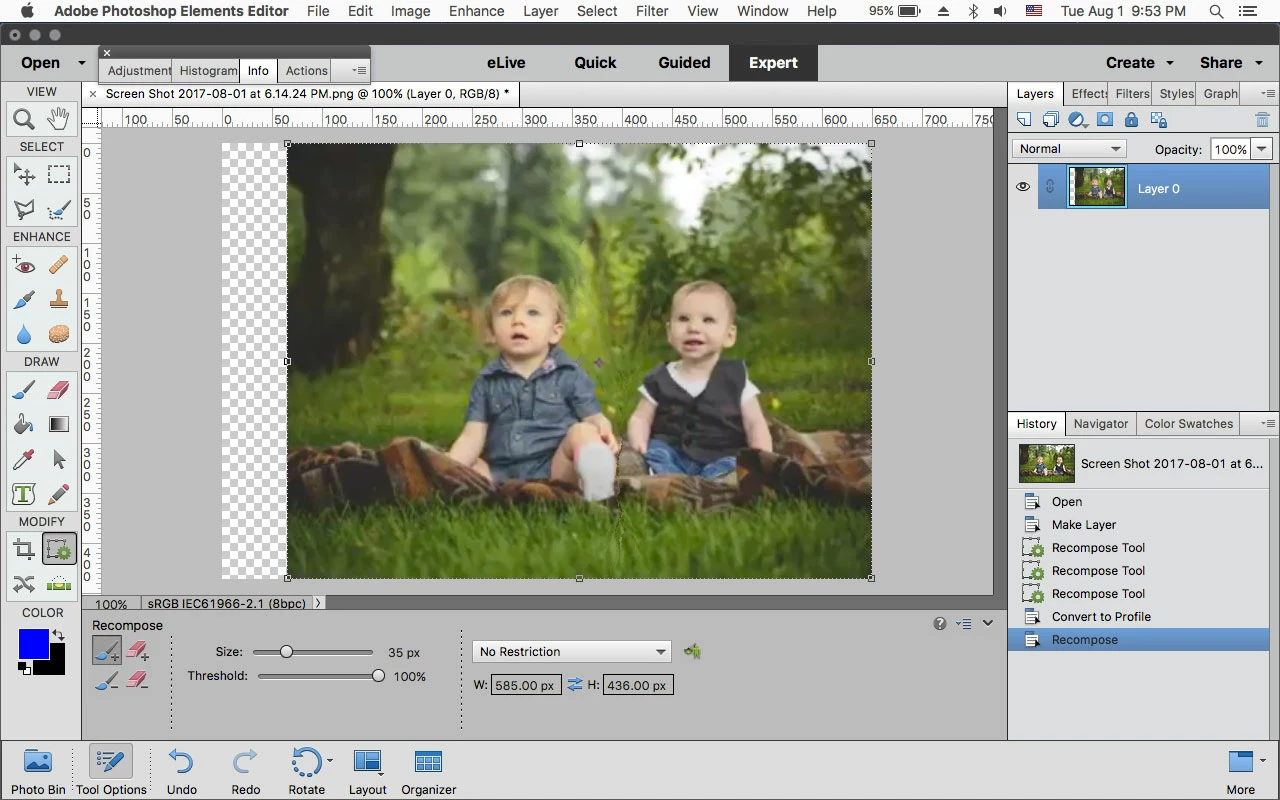Open the Organizer from bottom bar
The height and width of the screenshot is (800, 1280).
click(429, 771)
